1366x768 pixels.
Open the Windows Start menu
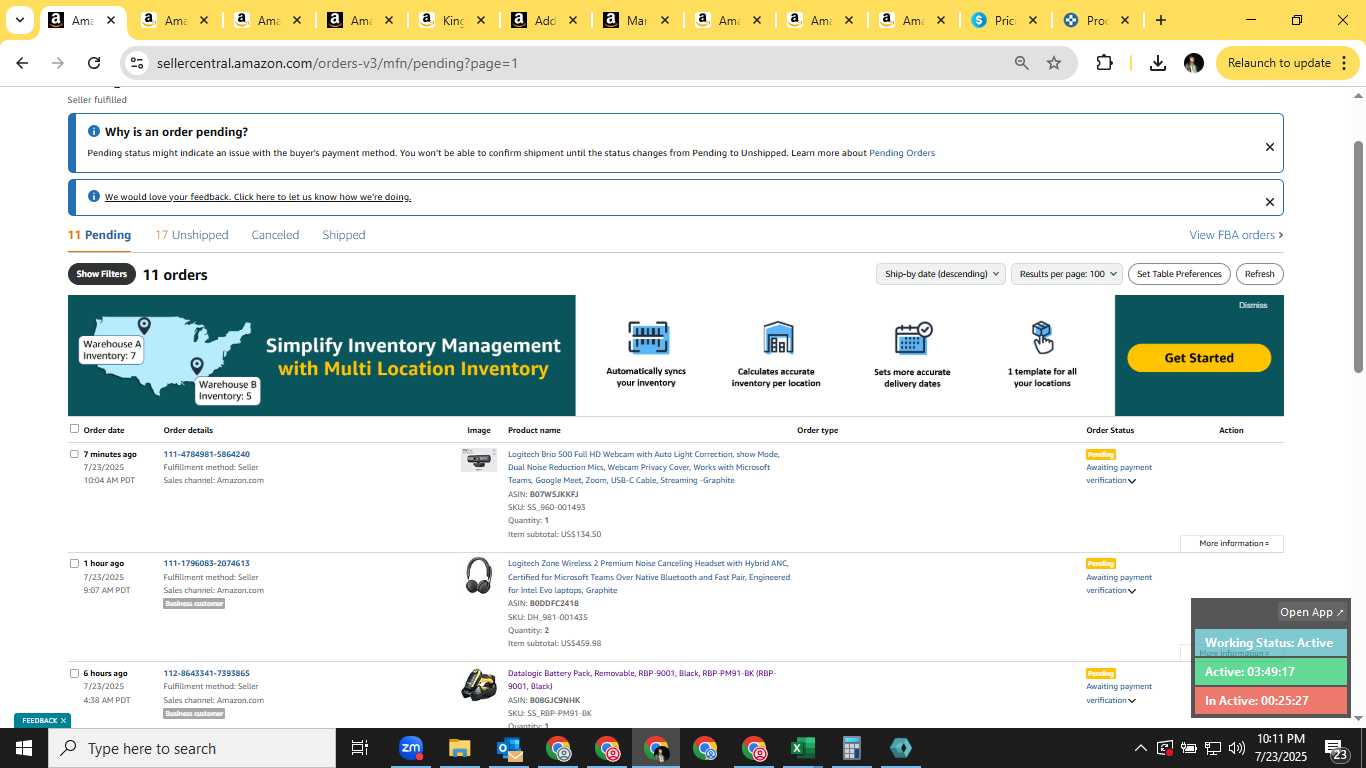(24, 748)
